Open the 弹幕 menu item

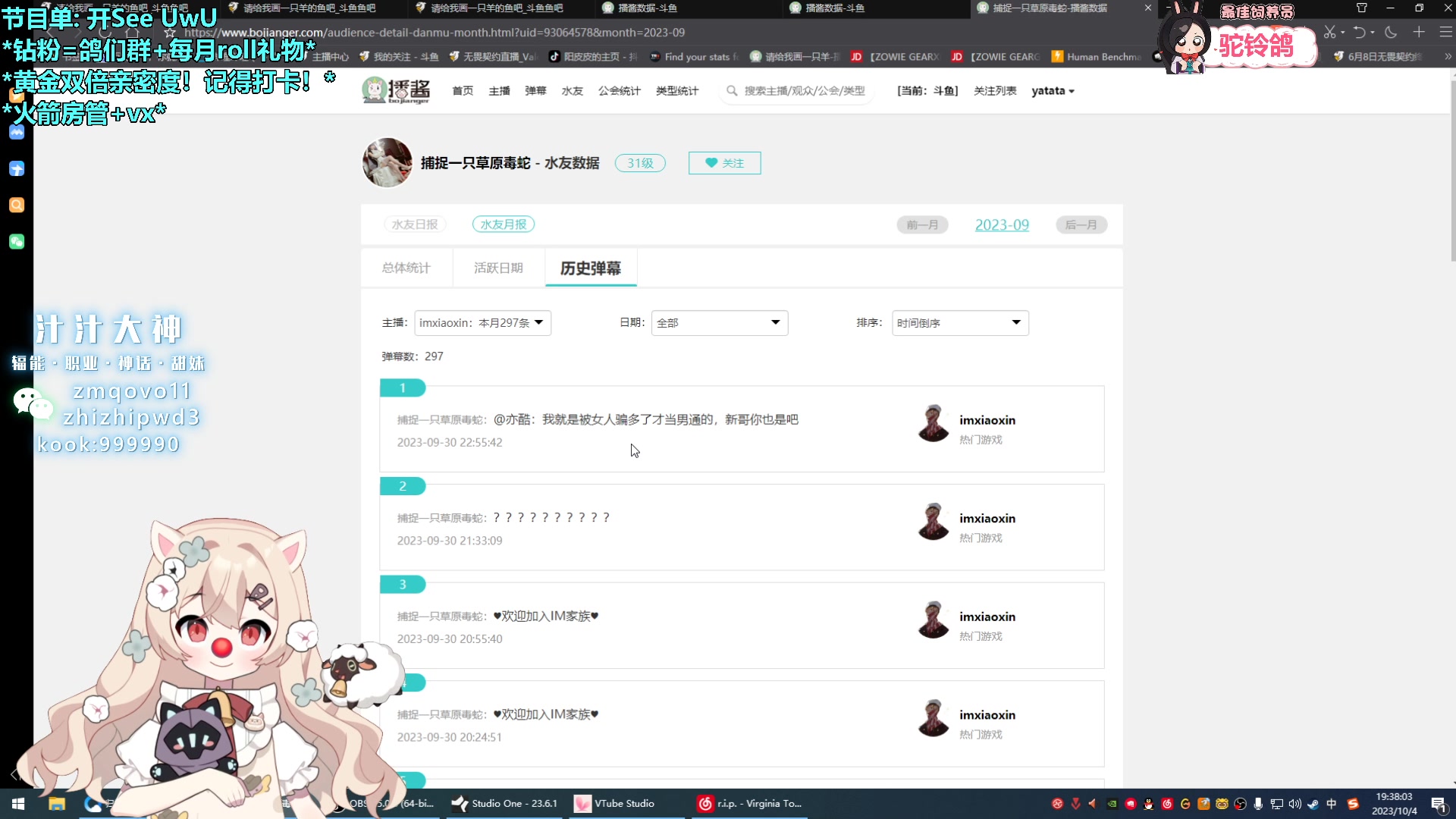[x=535, y=91]
